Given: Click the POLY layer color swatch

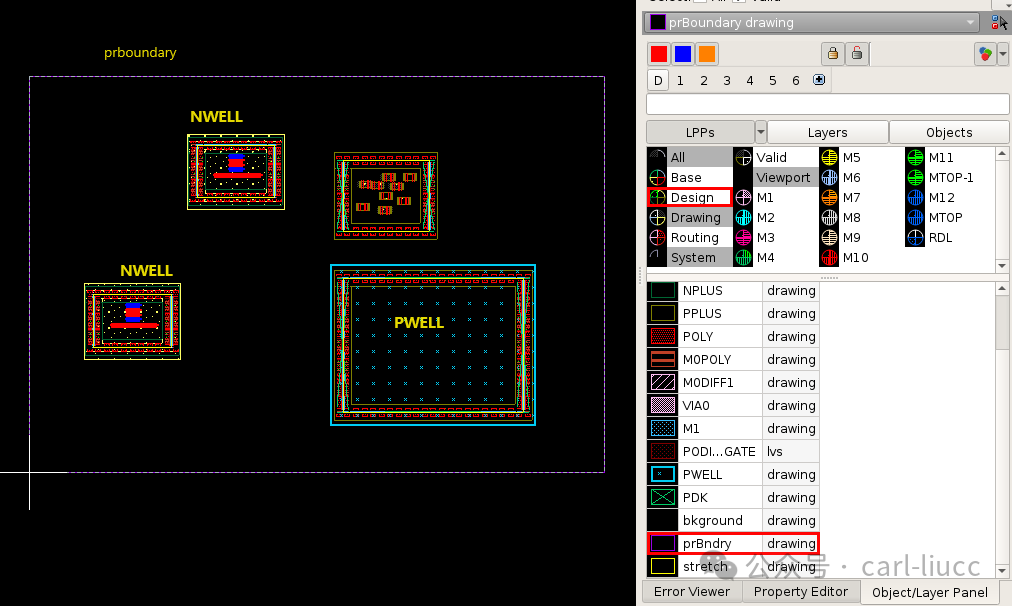Looking at the screenshot, I should coord(663,337).
